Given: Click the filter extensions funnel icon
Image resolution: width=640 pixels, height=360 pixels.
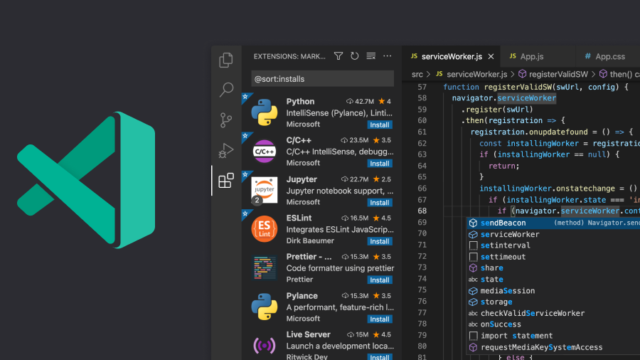Looking at the screenshot, I should click(338, 56).
